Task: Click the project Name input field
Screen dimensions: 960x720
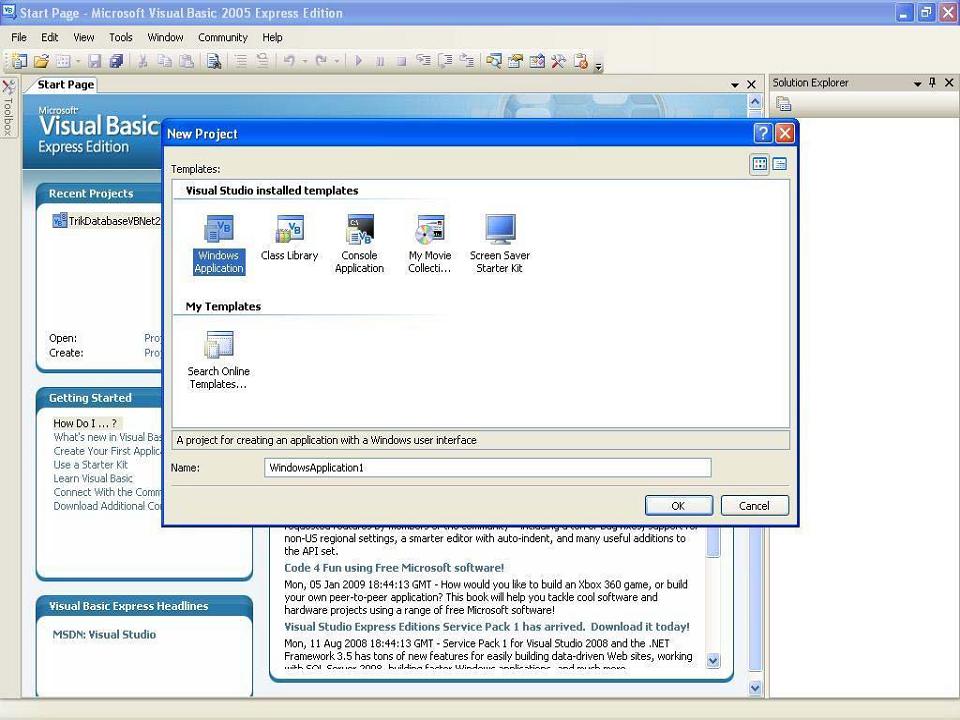Action: click(488, 468)
